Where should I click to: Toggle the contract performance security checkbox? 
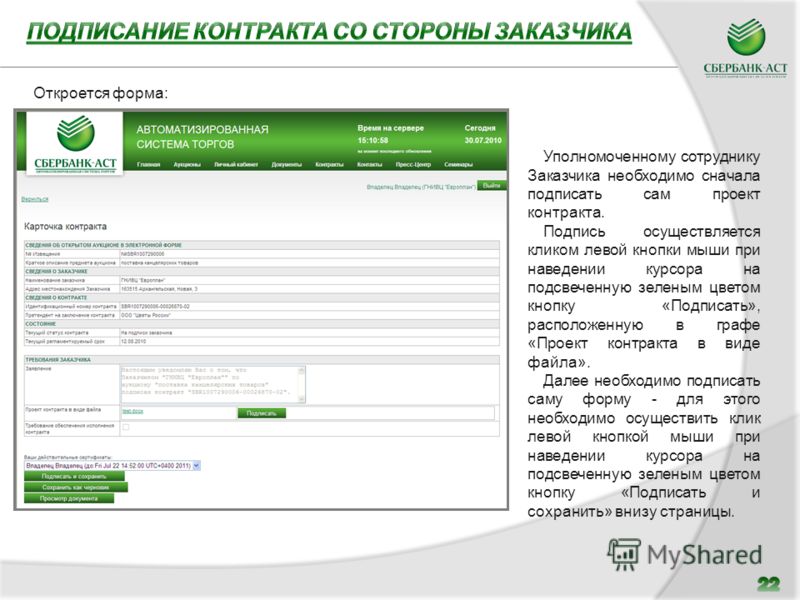126,427
